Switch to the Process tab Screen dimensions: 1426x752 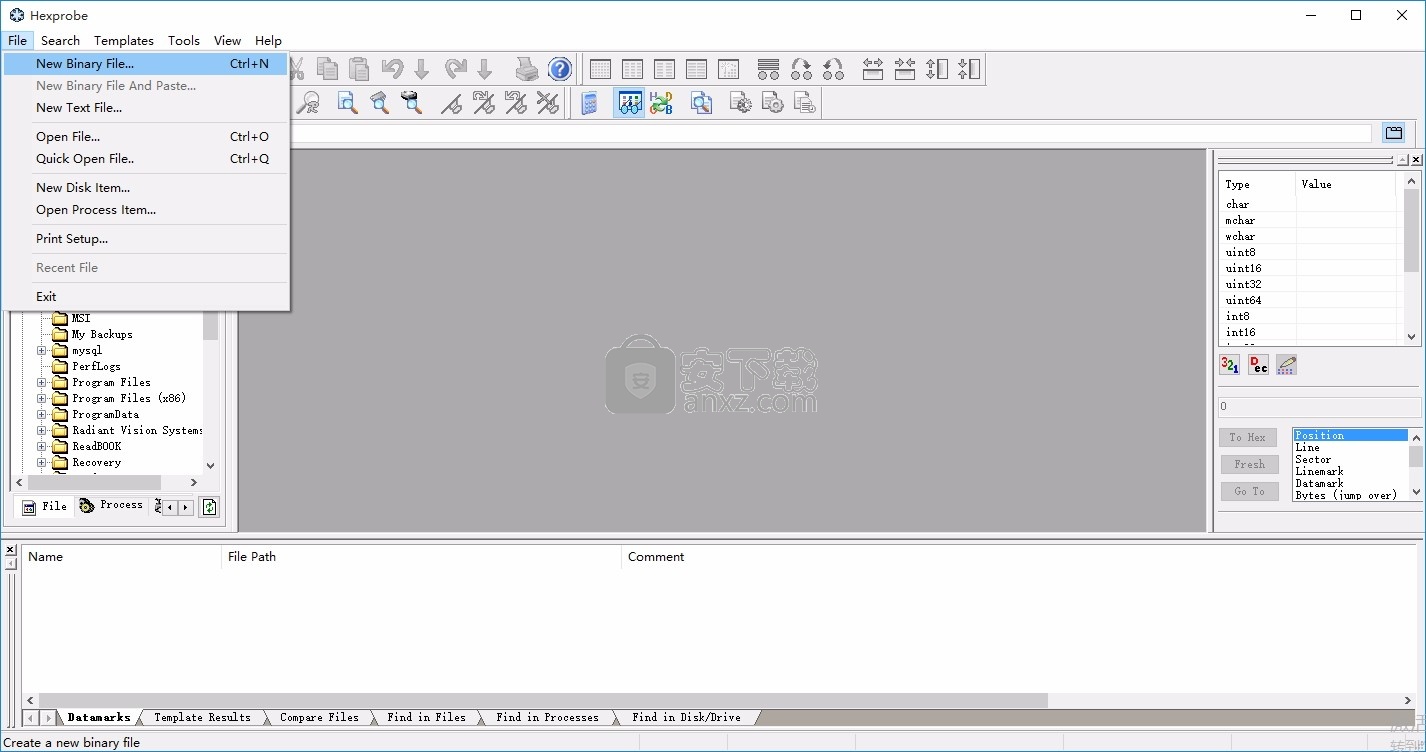[x=111, y=506]
